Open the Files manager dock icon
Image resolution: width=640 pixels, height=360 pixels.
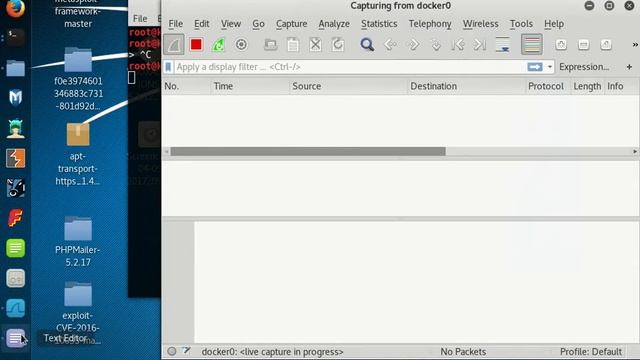[x=16, y=68]
